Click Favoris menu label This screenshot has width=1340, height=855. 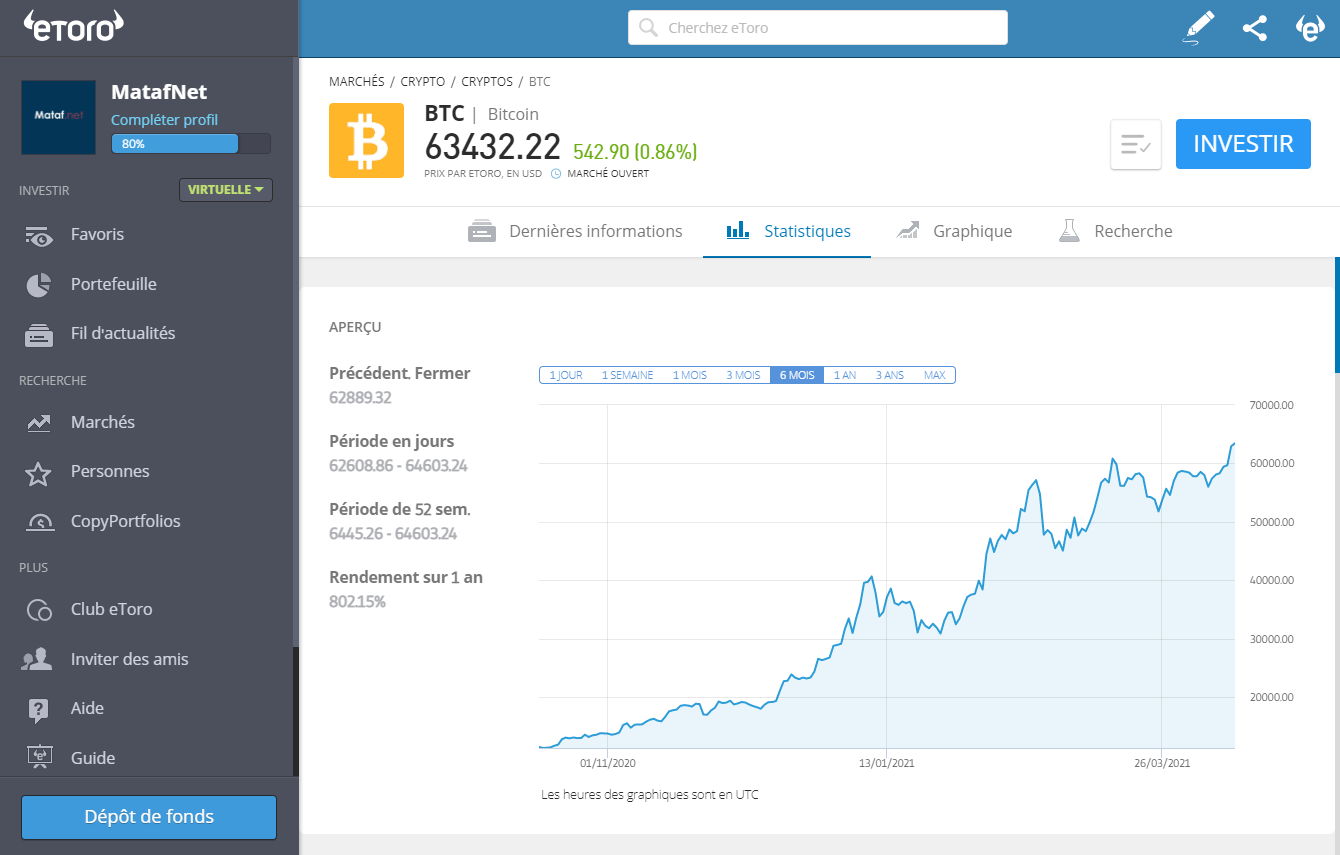[x=97, y=234]
